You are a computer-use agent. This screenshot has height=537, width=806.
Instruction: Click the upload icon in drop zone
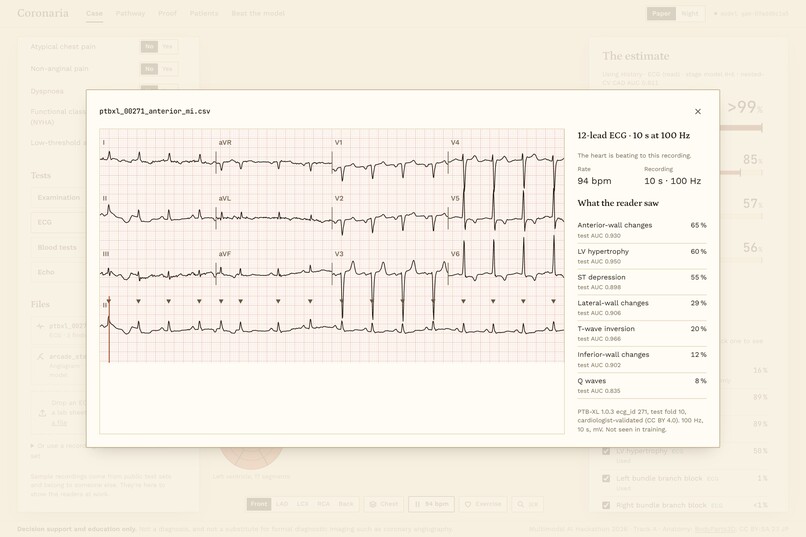point(42,413)
